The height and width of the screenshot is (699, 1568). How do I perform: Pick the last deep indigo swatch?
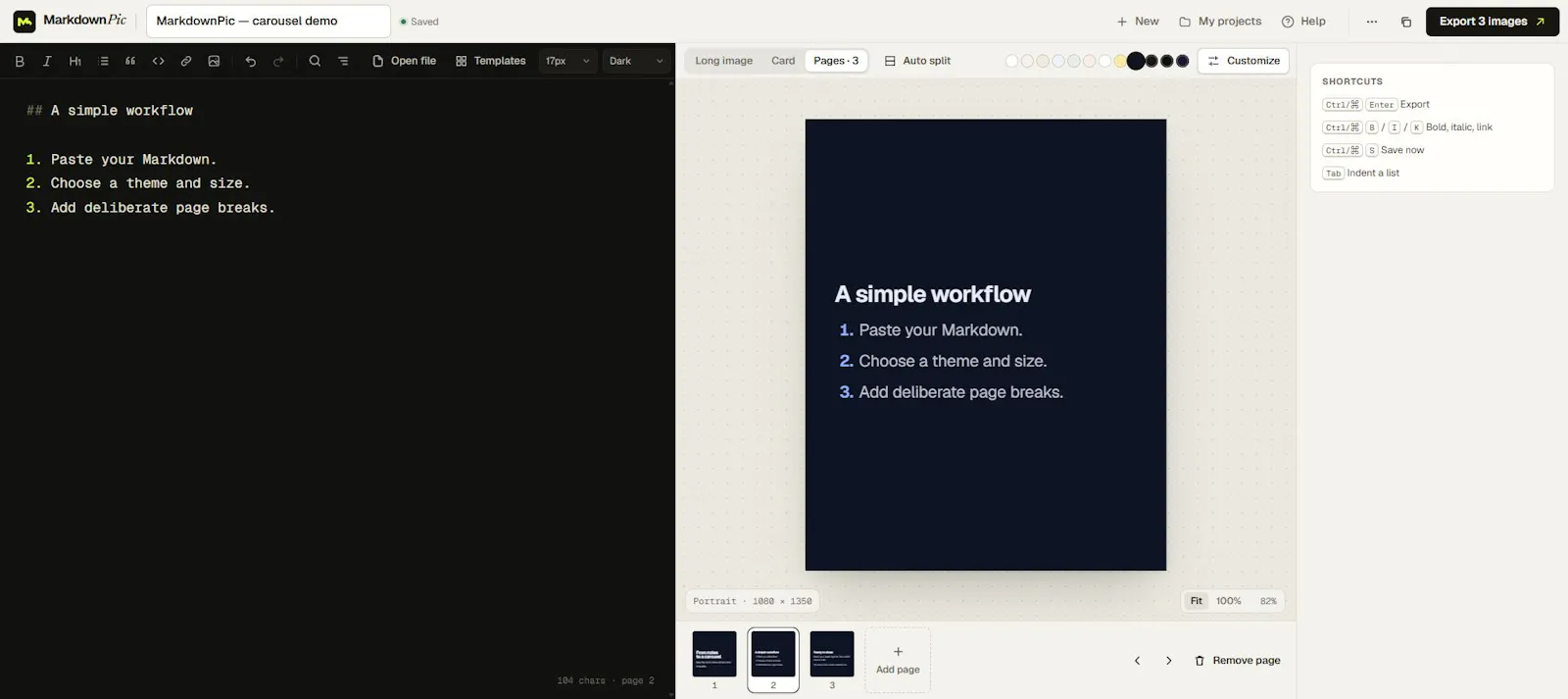[x=1183, y=61]
